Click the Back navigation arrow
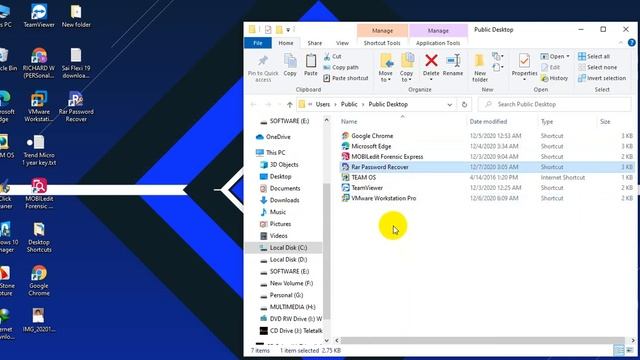Viewport: 640px width, 360px height. point(253,104)
